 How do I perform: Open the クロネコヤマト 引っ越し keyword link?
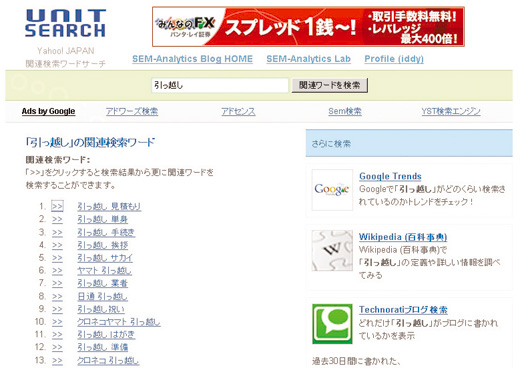[119, 322]
